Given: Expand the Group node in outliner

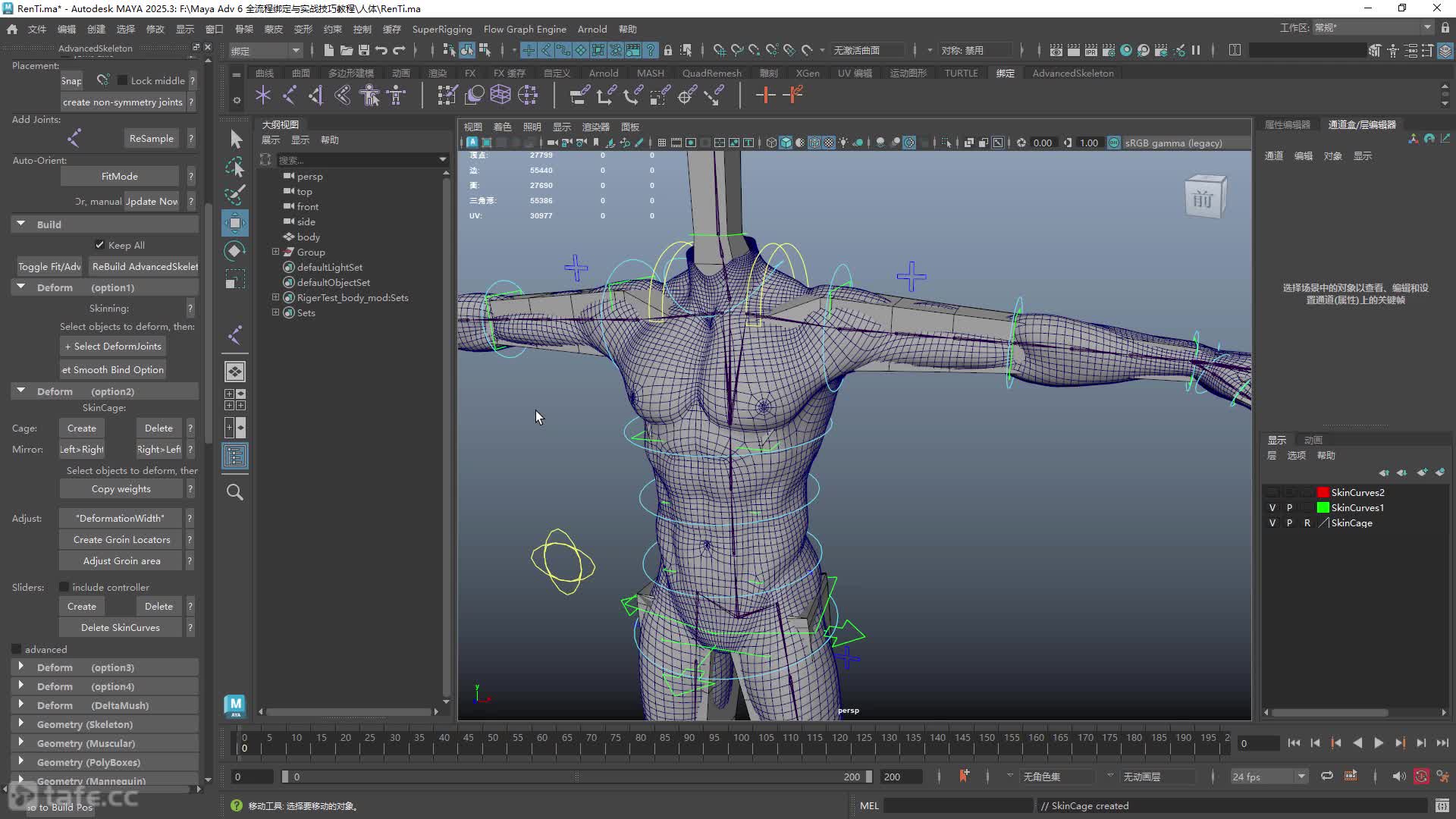Looking at the screenshot, I should (275, 252).
